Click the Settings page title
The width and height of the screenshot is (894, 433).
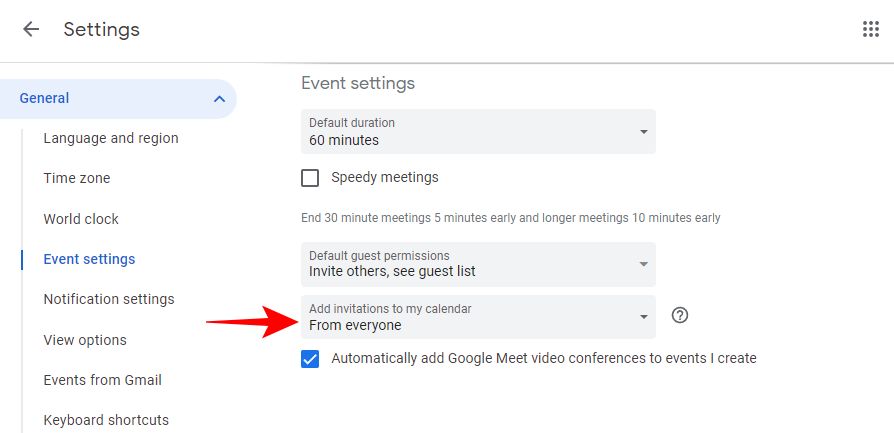(102, 29)
